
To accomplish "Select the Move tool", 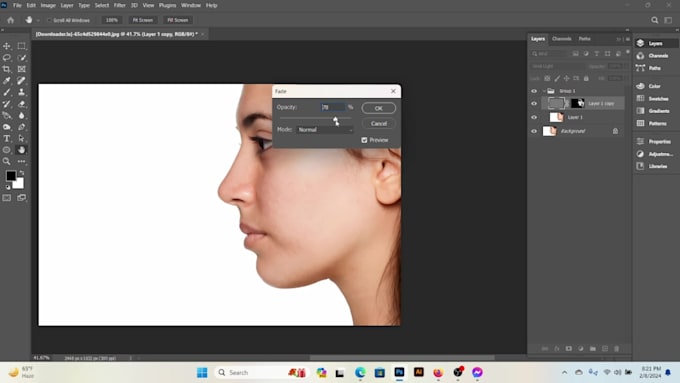I will tap(7, 46).
